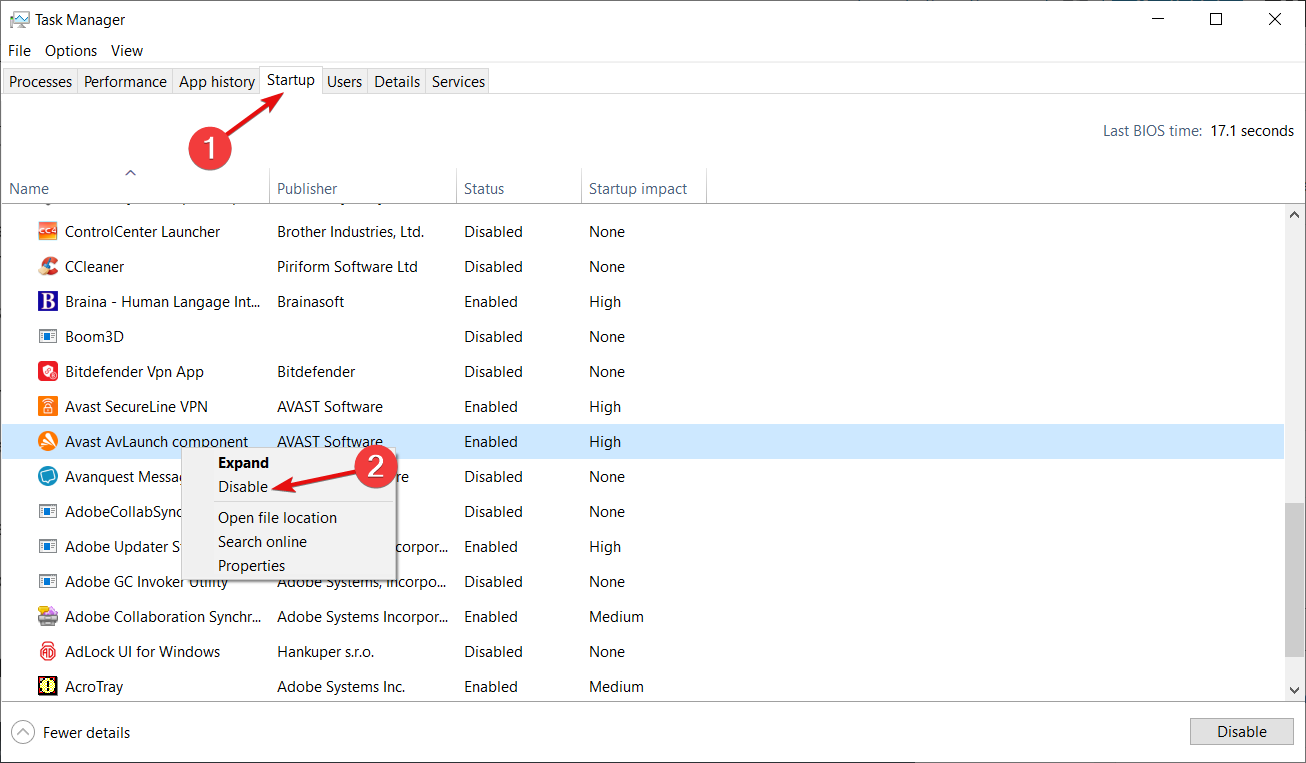Viewport: 1306px width, 763px height.
Task: Collapse view with Fewer details chevron
Action: 23,733
